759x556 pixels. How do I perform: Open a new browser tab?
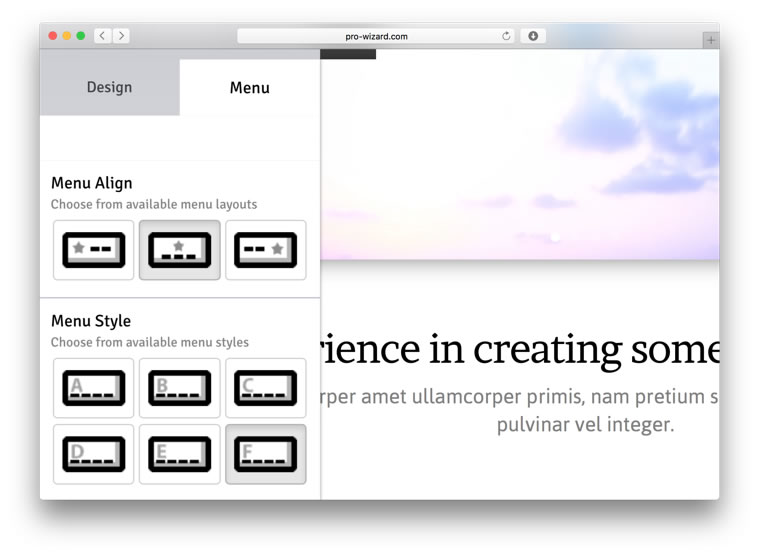(x=711, y=40)
